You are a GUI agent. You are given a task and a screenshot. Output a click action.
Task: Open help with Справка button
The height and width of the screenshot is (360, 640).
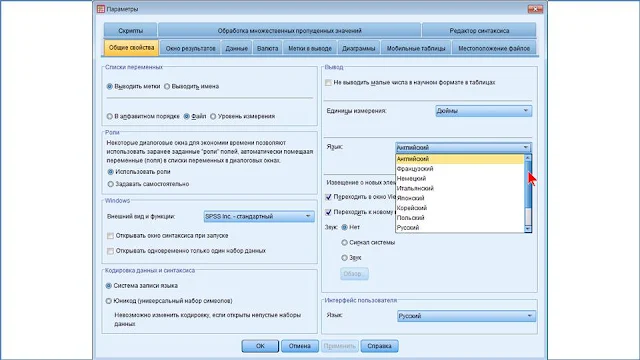(x=379, y=346)
